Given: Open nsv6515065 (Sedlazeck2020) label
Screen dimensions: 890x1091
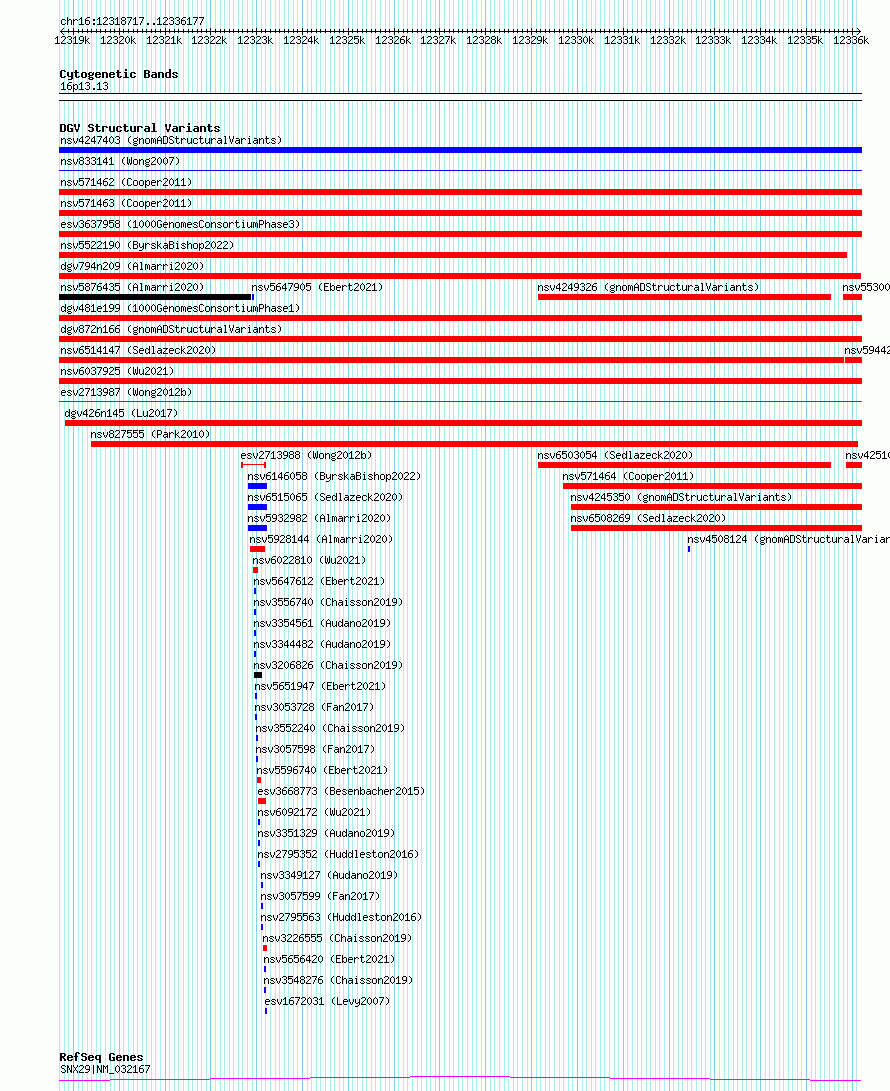Looking at the screenshot, I should point(325,497).
